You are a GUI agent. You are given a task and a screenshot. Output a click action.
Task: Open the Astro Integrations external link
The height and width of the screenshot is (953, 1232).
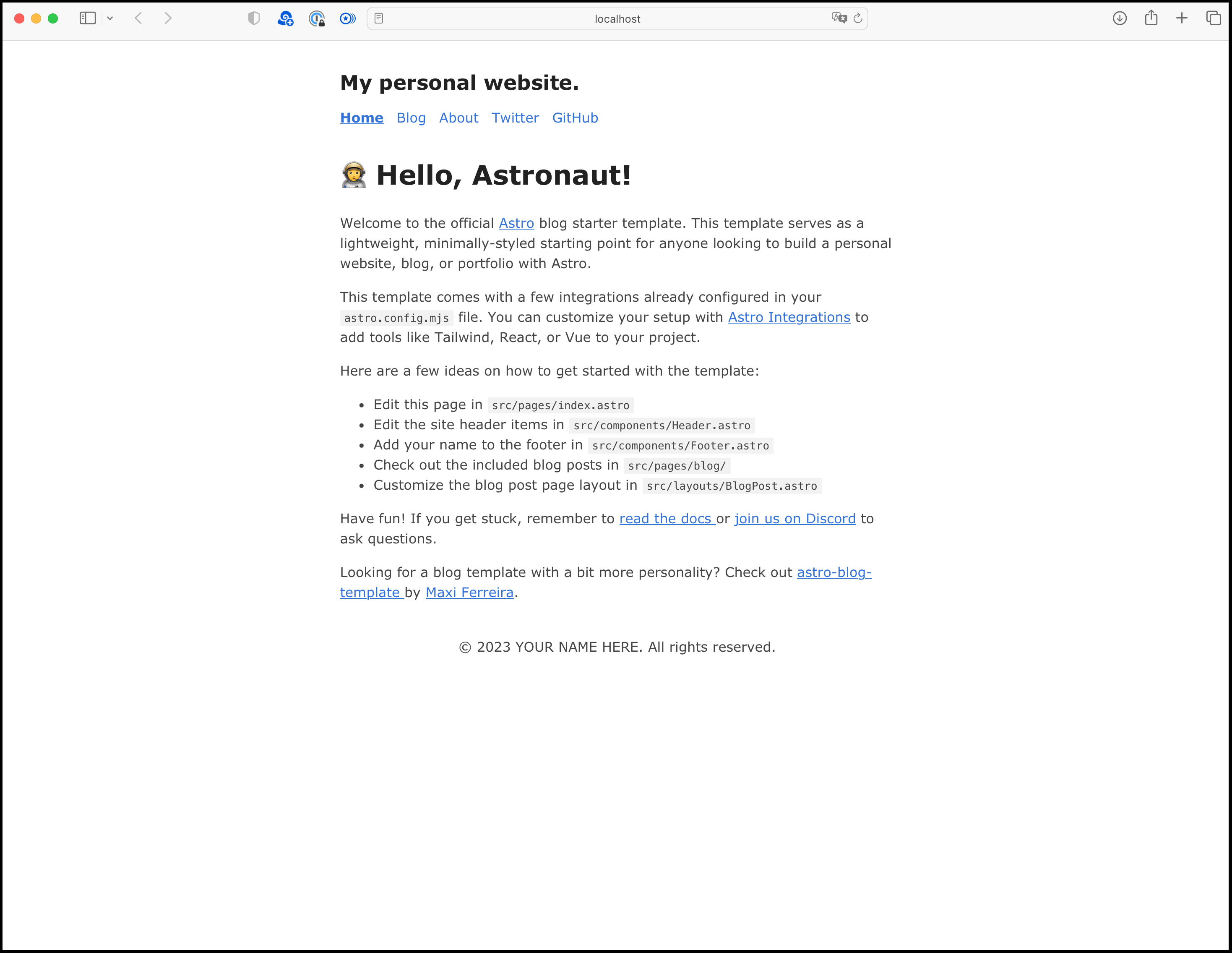click(x=789, y=317)
